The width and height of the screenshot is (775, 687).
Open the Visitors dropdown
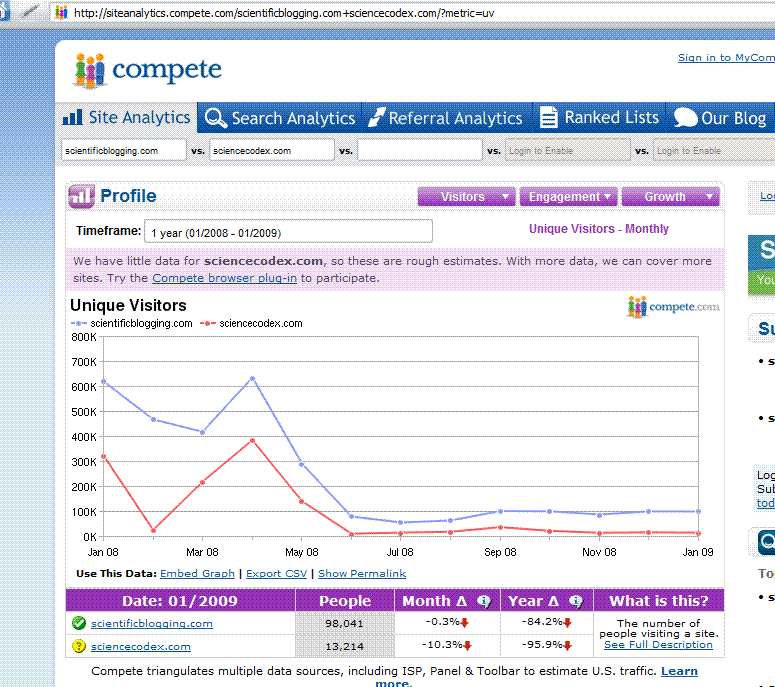point(466,197)
